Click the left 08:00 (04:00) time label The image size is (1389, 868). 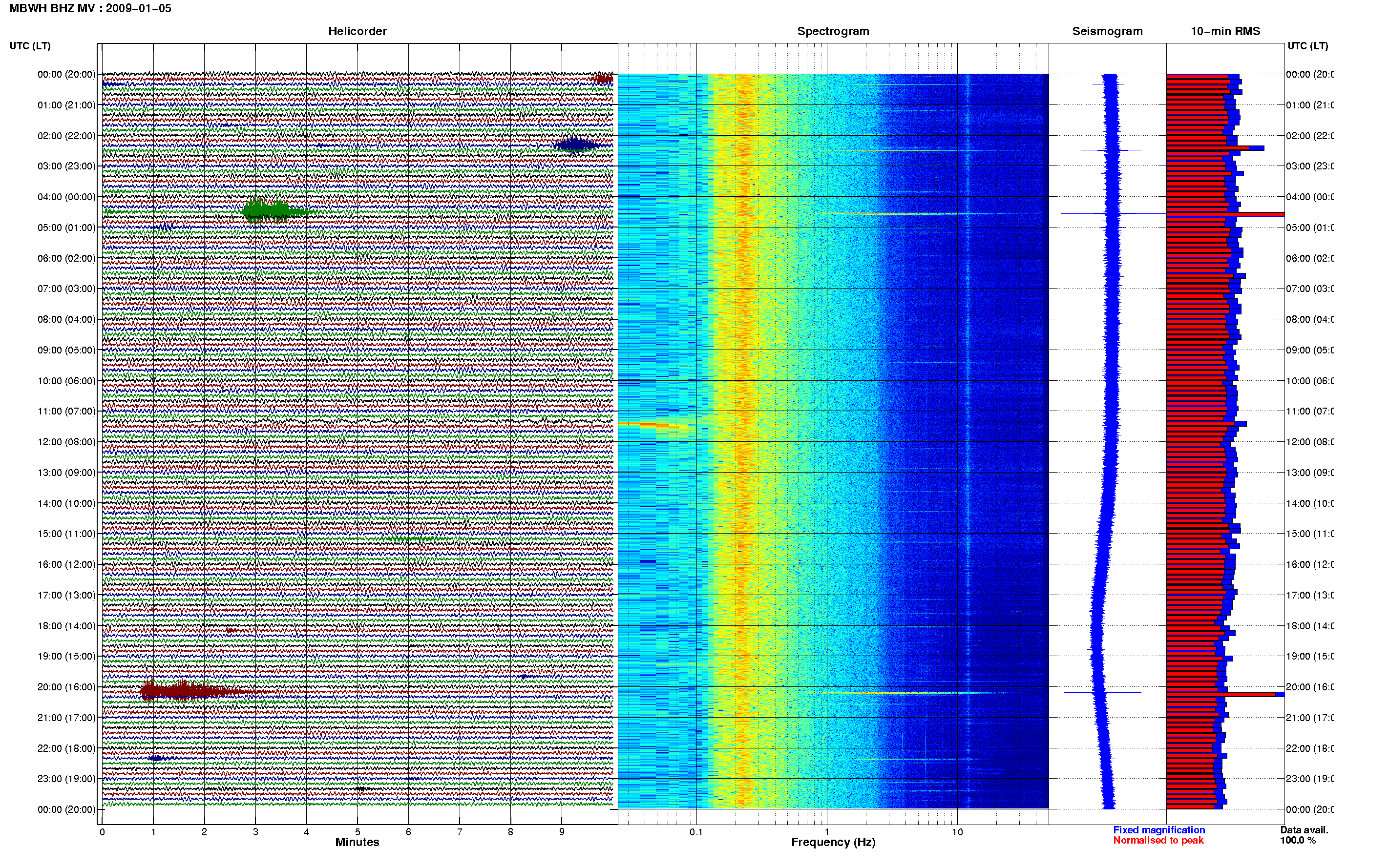[x=66, y=320]
